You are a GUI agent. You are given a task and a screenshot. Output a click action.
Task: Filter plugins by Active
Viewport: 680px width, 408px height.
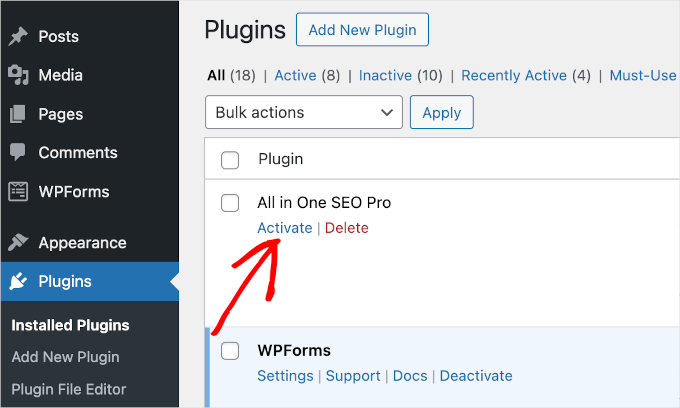point(295,75)
